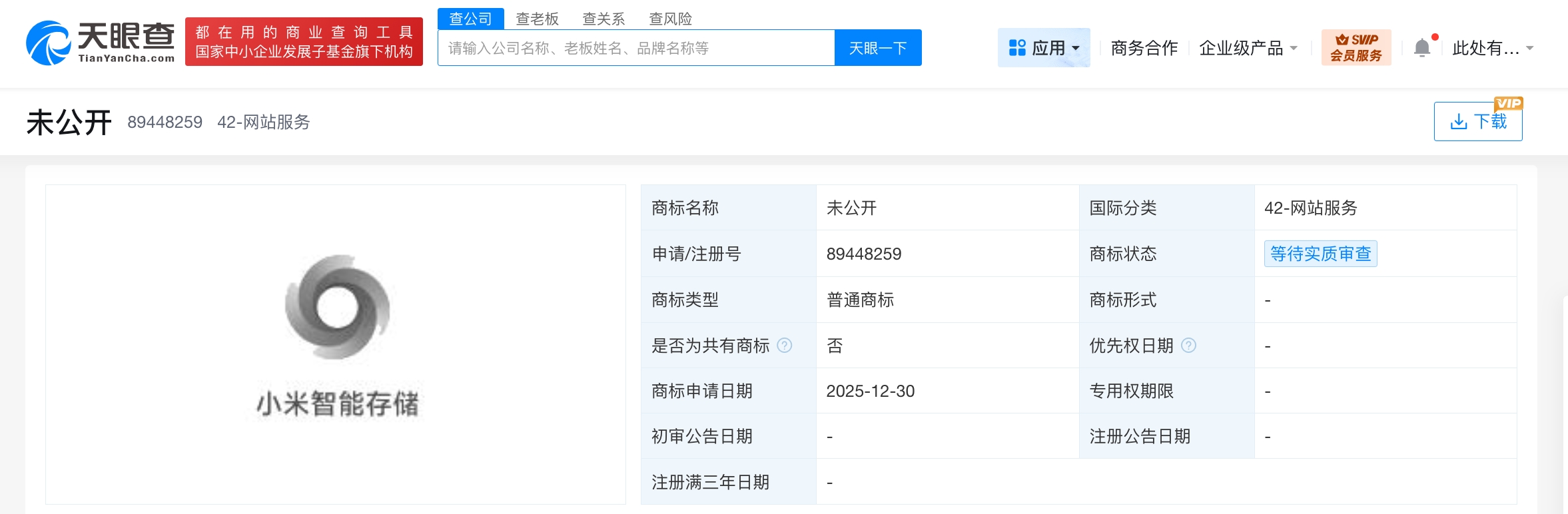Click help icon beside 是否为共有商标
This screenshot has height=514, width=1568.
pos(785,346)
